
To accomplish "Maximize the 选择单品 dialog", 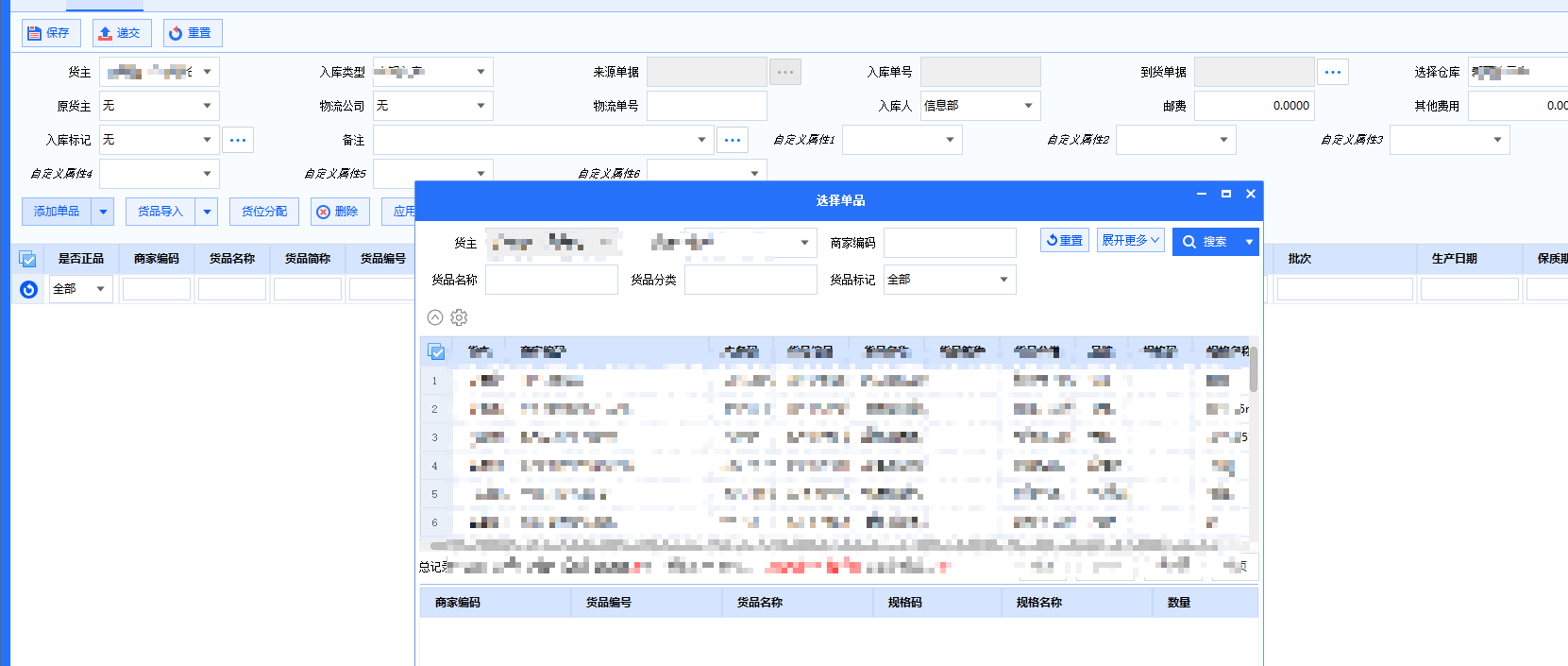I will coord(1226,194).
